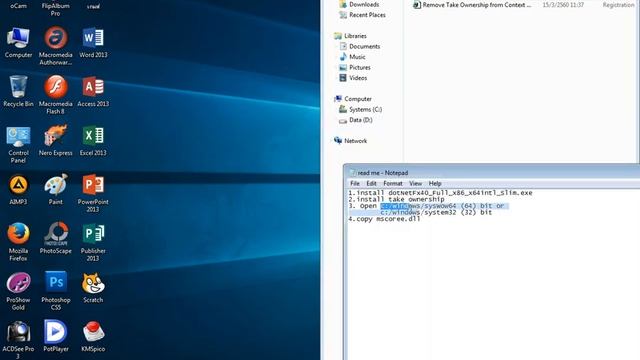
Task: Select Downloads in Explorer sidebar
Action: click(x=359, y=4)
